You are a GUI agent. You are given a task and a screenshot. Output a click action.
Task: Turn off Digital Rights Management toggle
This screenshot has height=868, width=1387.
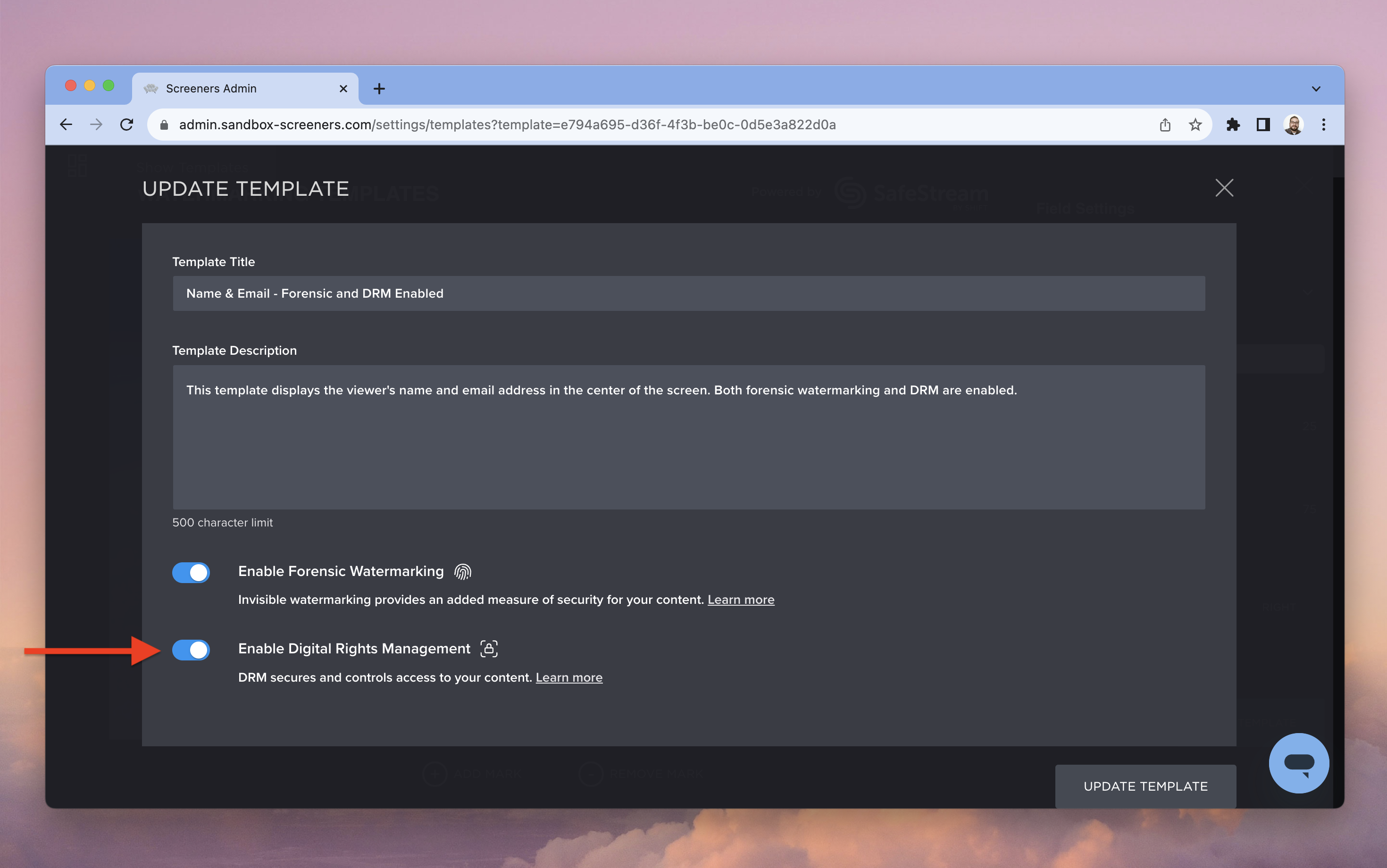point(191,650)
